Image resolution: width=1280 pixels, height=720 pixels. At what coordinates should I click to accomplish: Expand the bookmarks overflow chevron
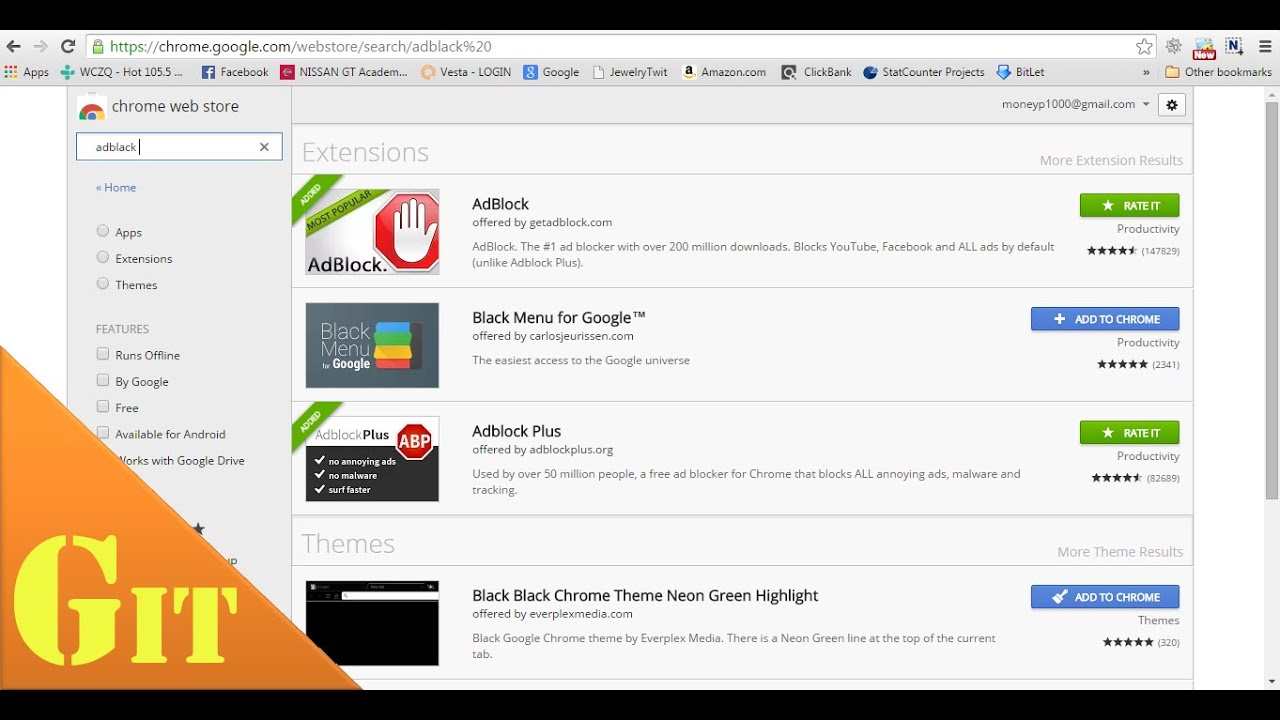tap(1146, 72)
